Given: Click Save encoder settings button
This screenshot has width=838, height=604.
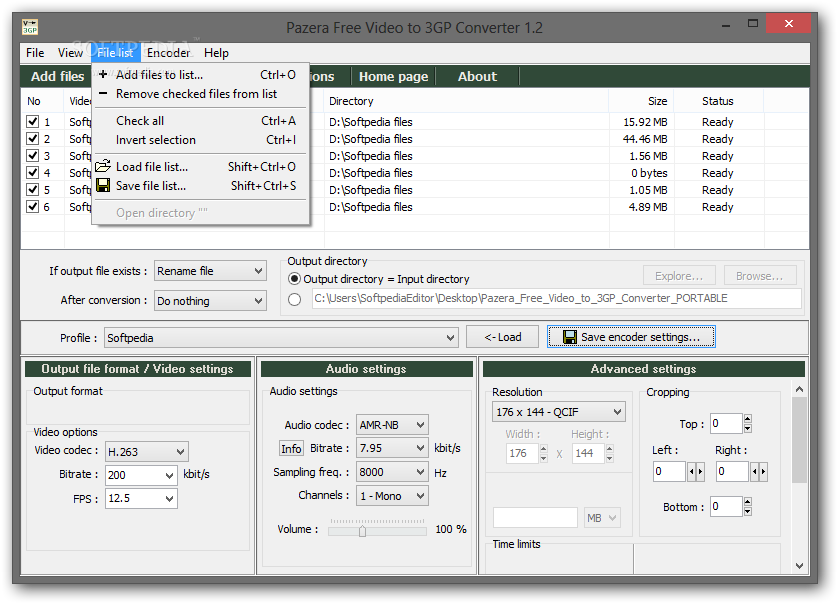Looking at the screenshot, I should point(631,337).
